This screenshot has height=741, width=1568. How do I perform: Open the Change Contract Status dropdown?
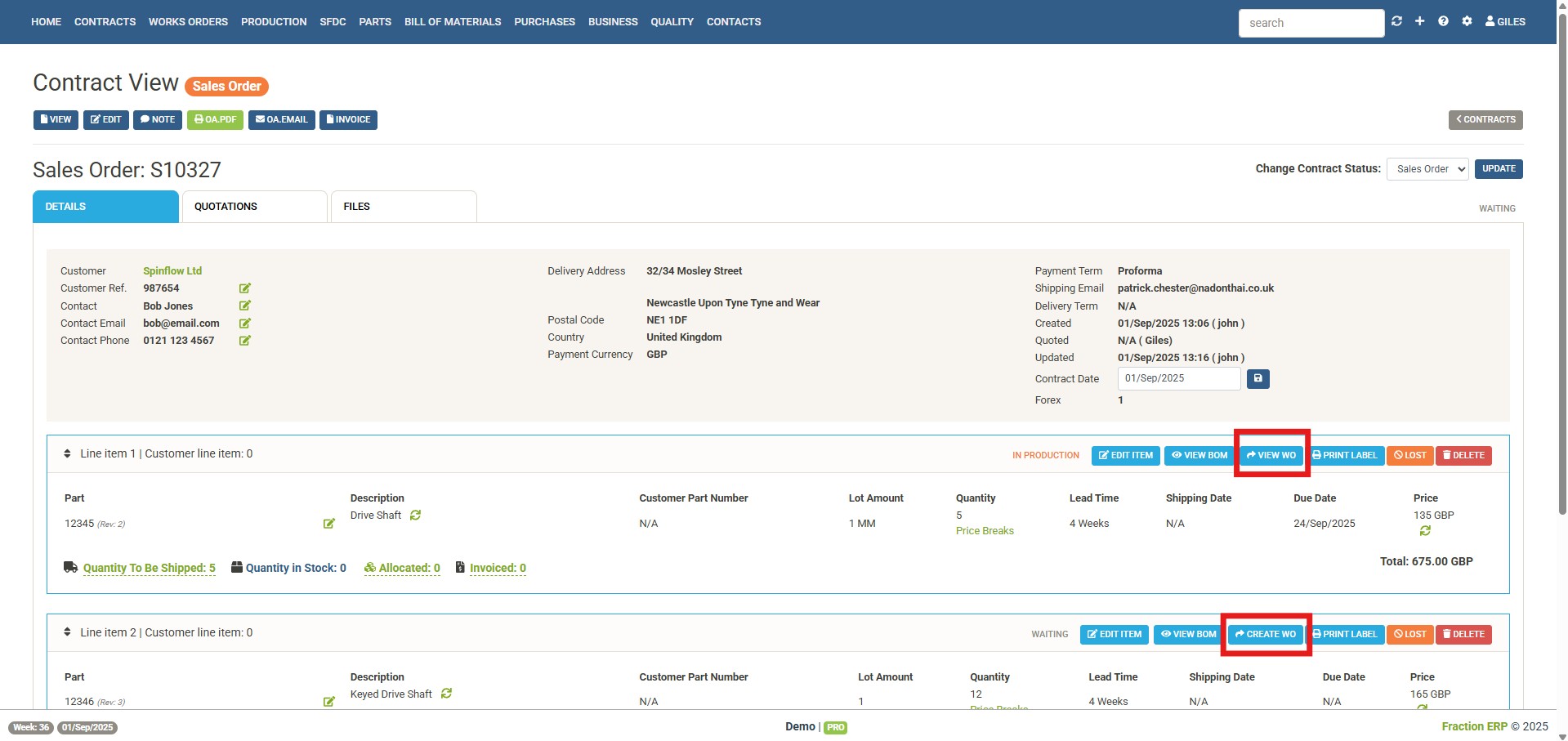pos(1427,169)
